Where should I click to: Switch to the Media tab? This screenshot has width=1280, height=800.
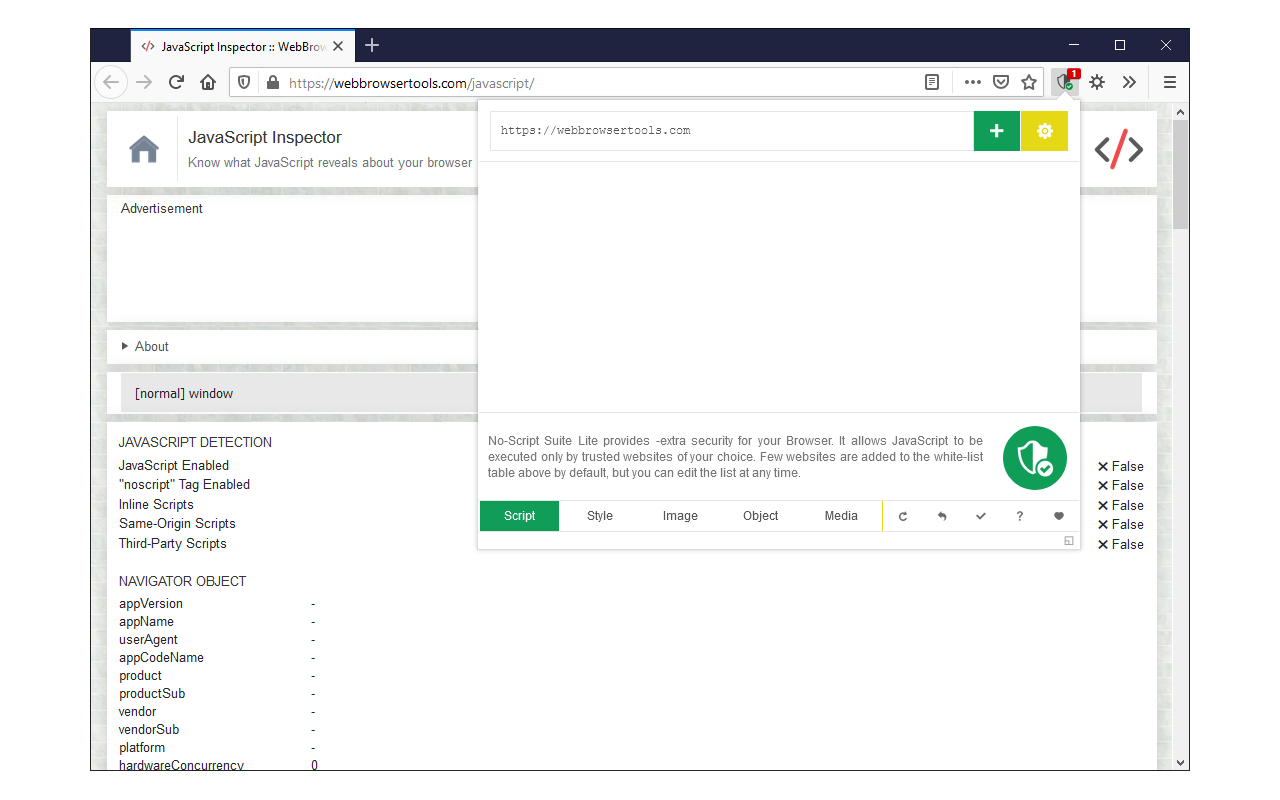coord(841,516)
